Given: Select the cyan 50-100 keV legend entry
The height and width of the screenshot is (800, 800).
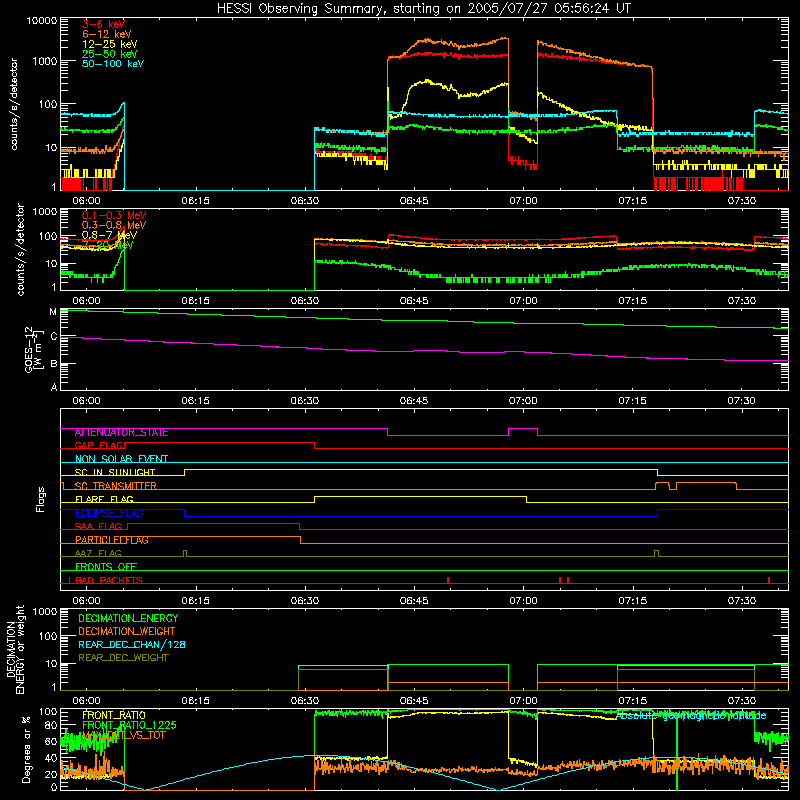Looking at the screenshot, I should [113, 64].
